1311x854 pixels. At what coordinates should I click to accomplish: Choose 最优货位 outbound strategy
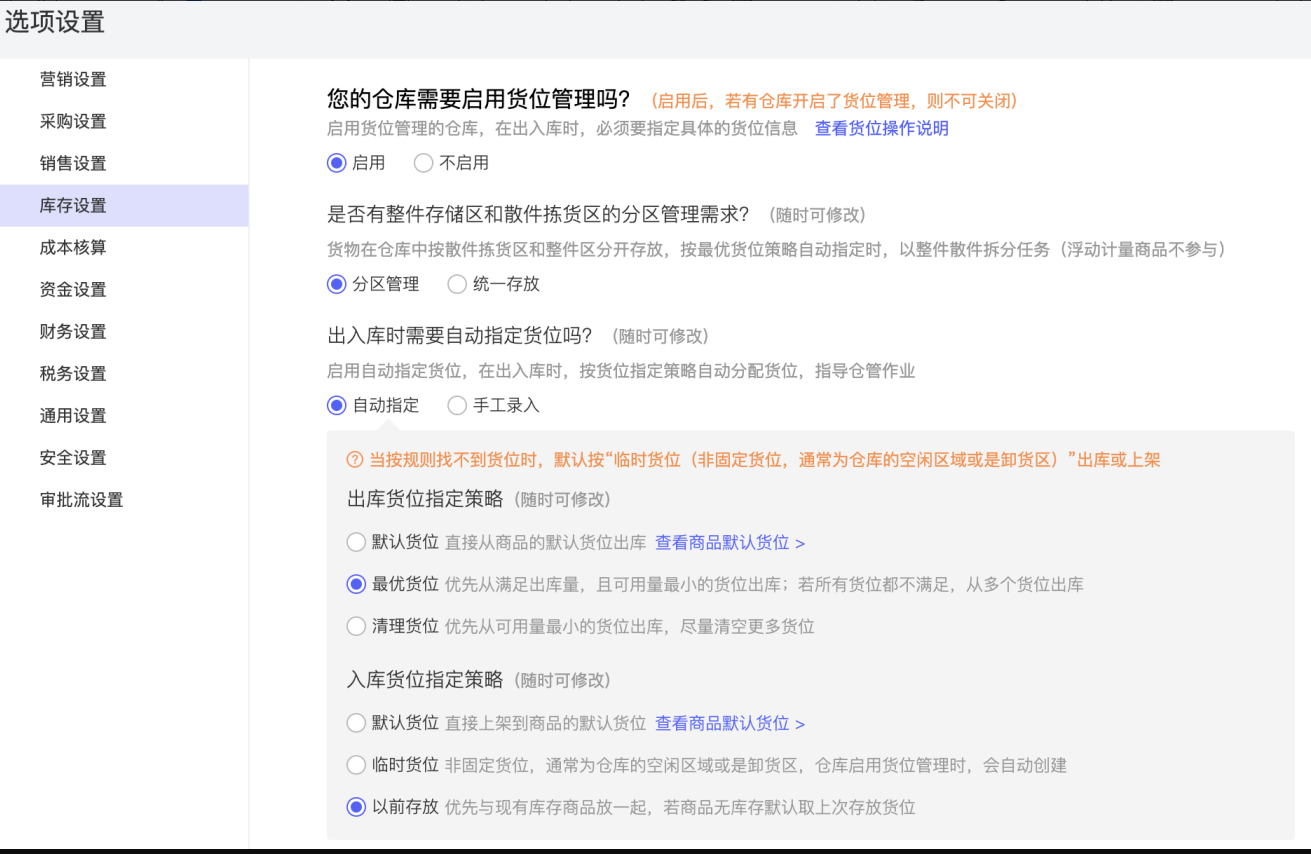point(356,584)
